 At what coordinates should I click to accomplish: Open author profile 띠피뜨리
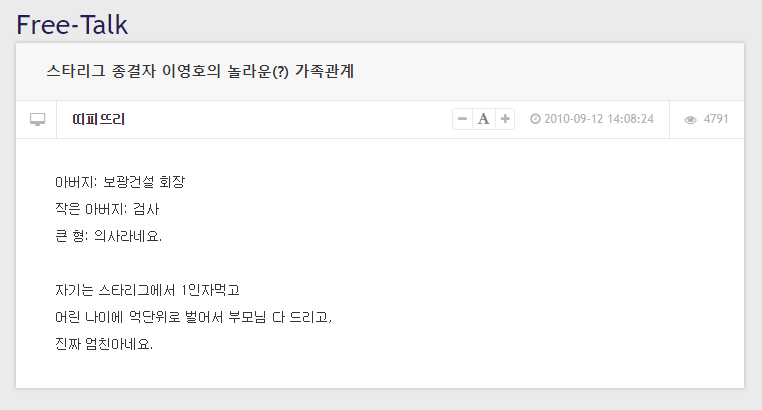pos(99,119)
